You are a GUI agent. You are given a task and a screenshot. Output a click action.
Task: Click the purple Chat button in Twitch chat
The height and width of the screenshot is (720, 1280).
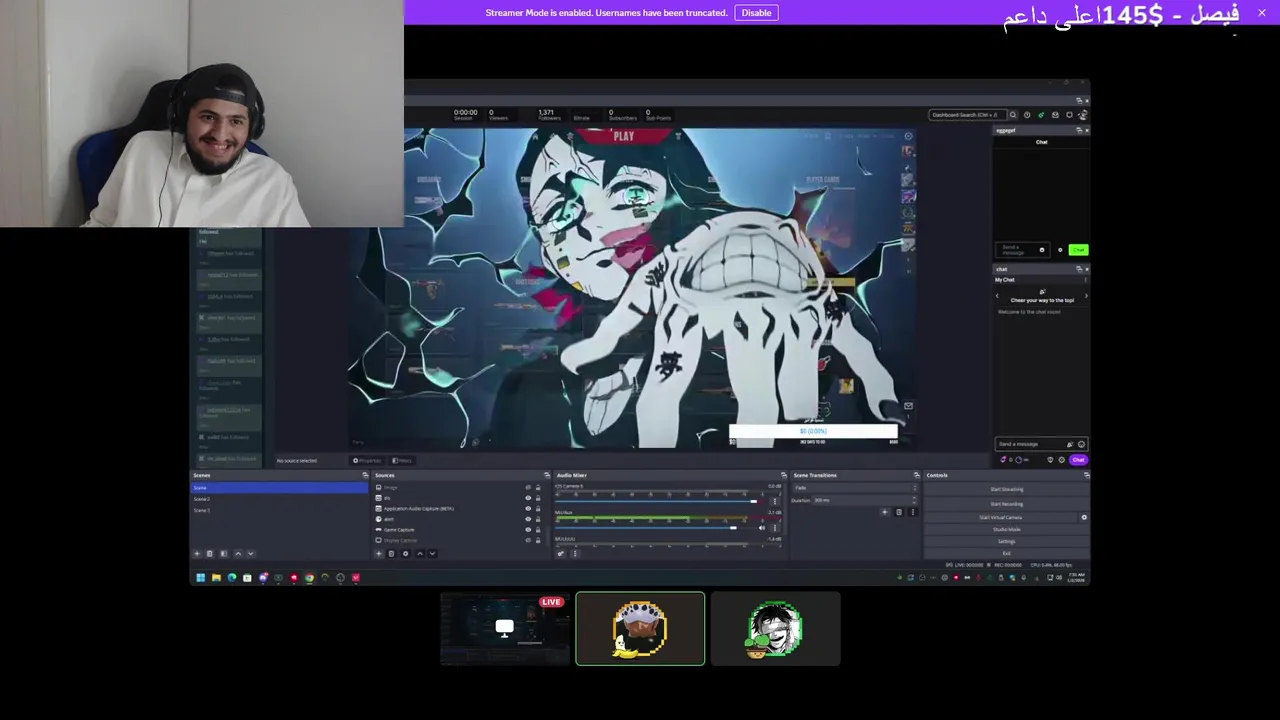coord(1078,460)
